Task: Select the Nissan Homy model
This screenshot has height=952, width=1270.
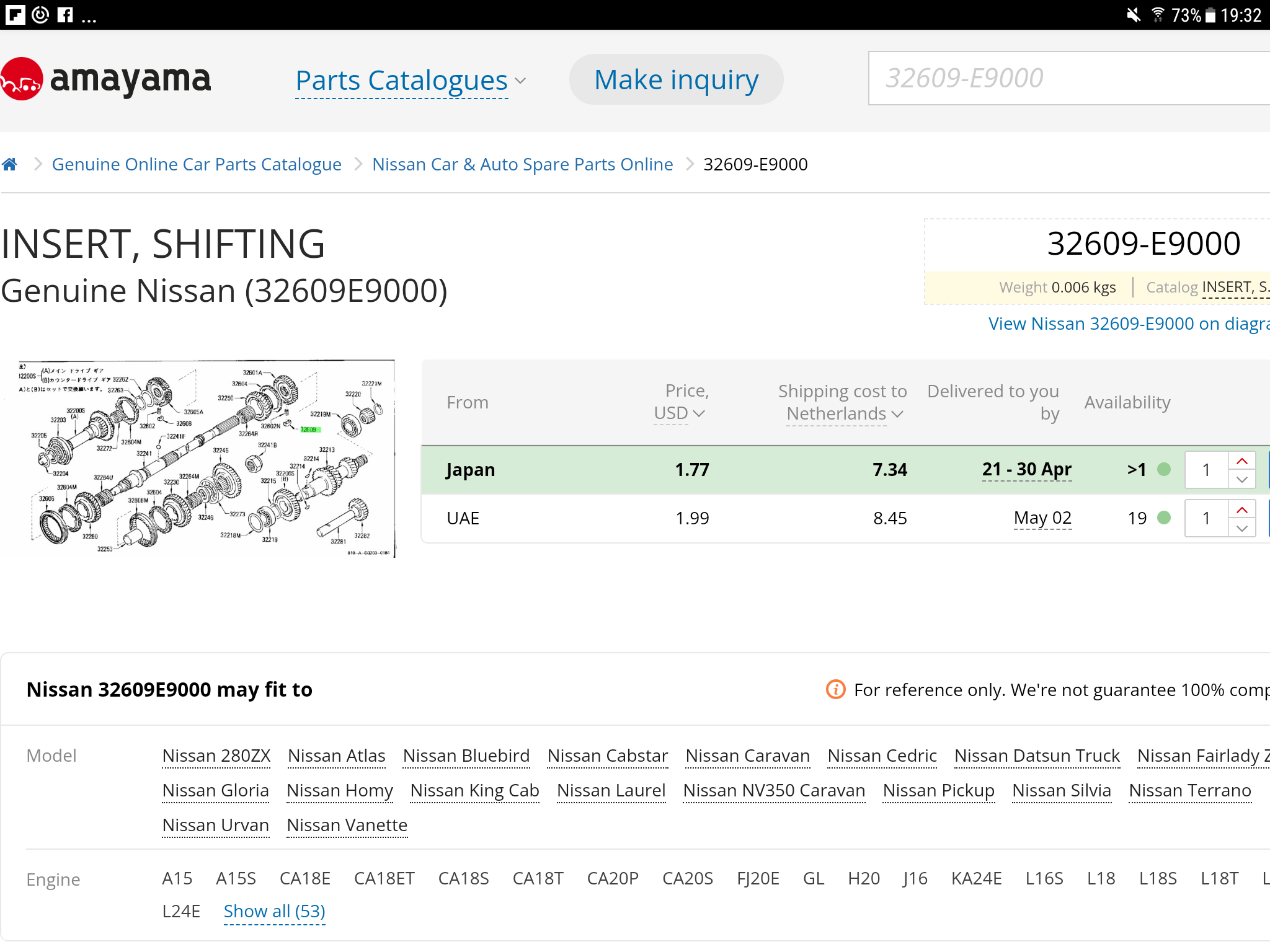Action: click(x=340, y=791)
